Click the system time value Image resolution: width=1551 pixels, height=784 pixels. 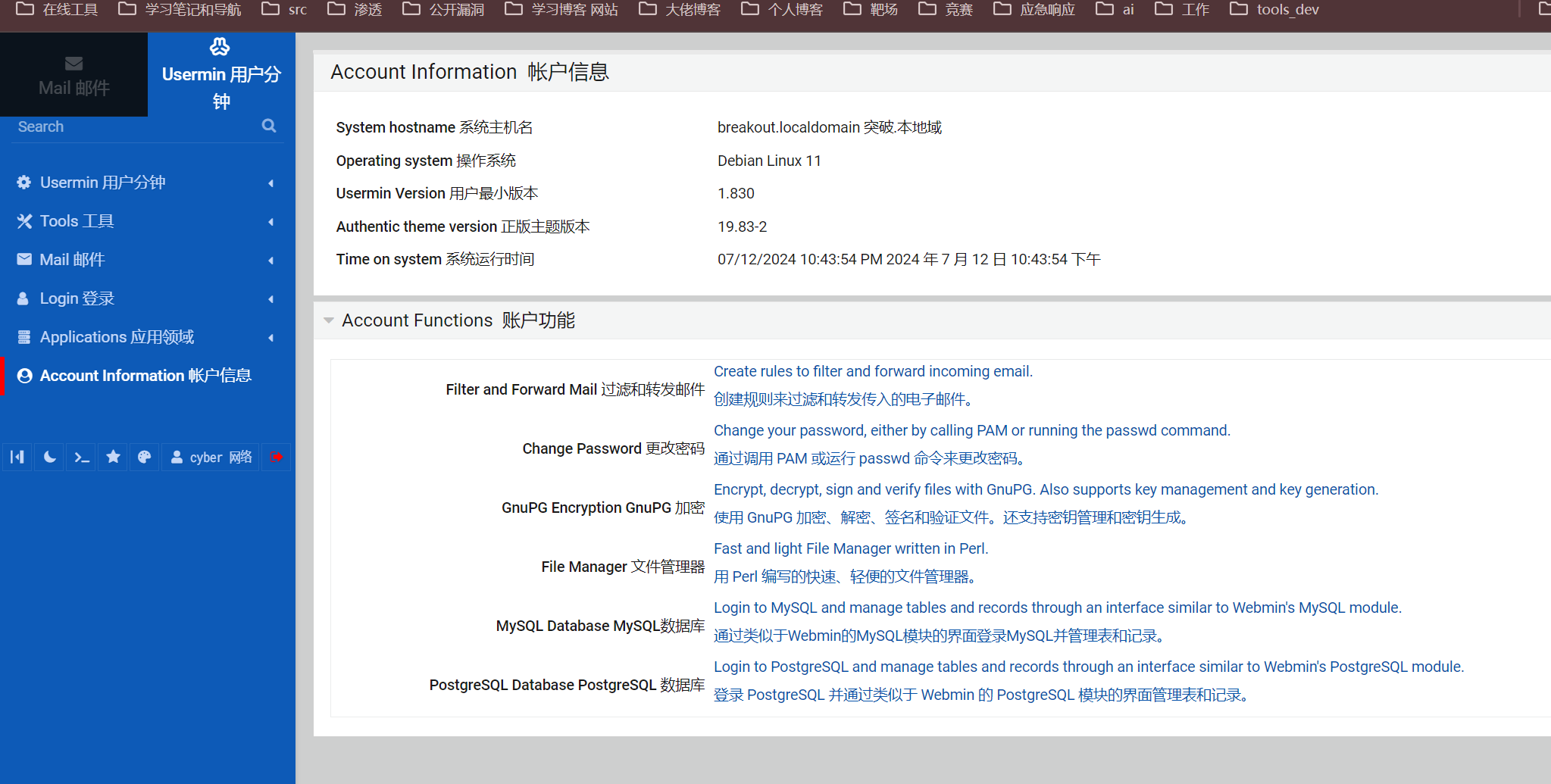[x=908, y=259]
